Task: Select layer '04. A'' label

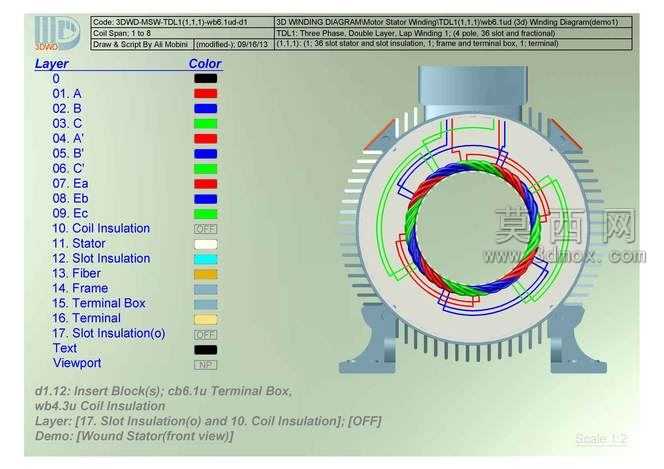Action: coord(68,138)
